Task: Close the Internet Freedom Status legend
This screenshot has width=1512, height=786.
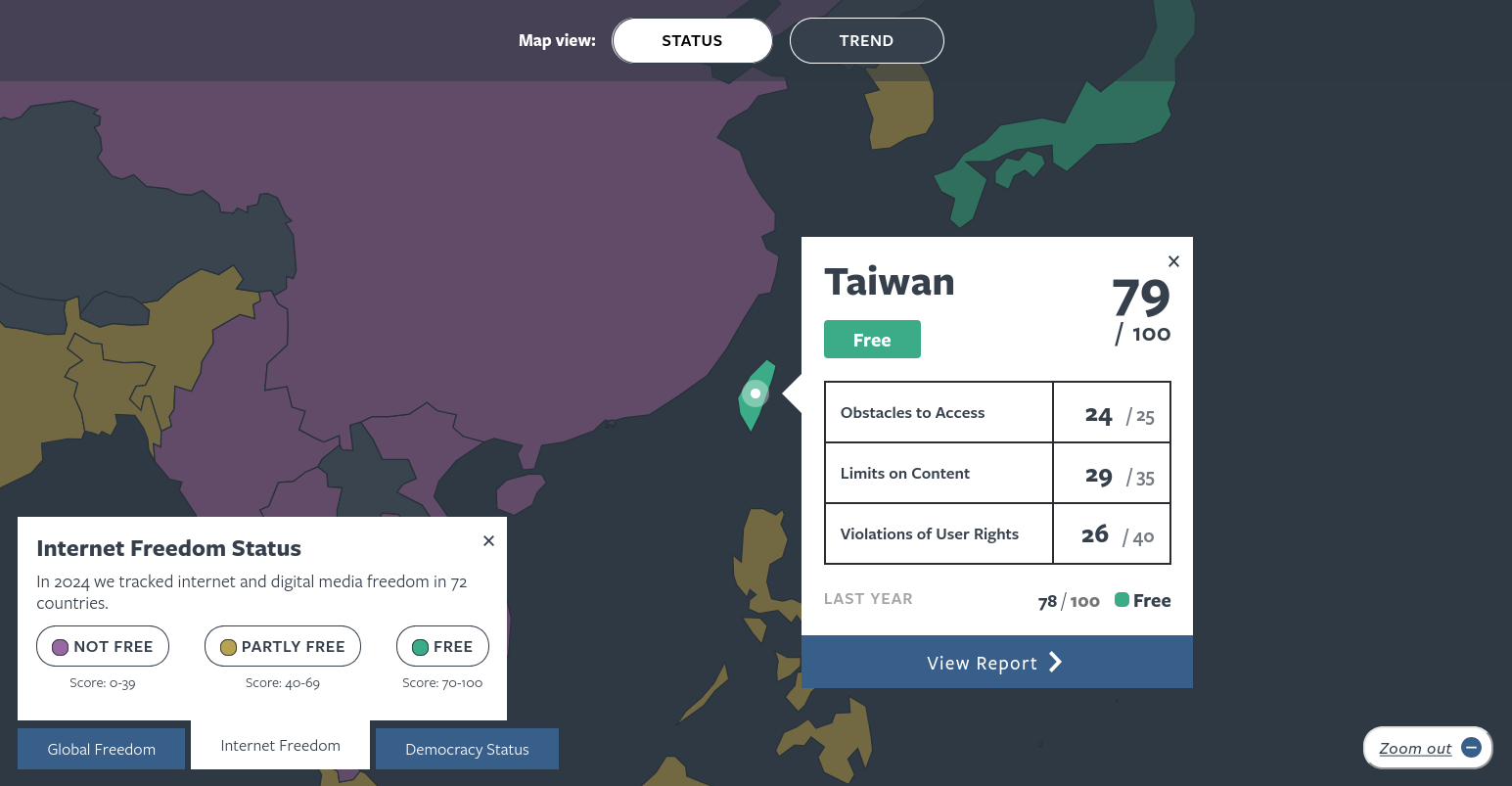Action: click(488, 541)
